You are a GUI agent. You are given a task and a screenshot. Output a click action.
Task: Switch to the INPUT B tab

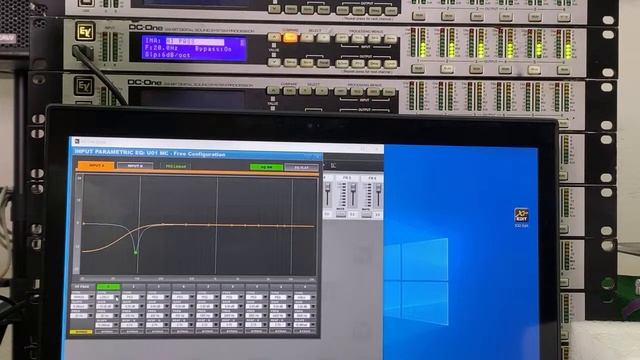135,166
